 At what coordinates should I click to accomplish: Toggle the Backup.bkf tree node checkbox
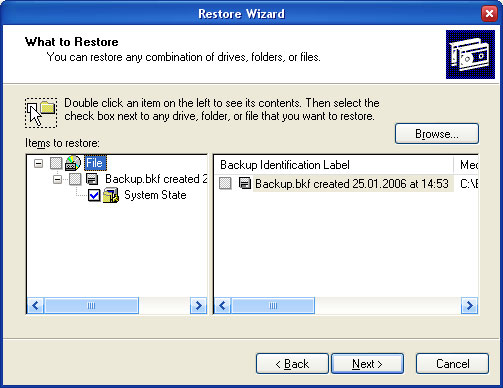pyautogui.click(x=75, y=179)
